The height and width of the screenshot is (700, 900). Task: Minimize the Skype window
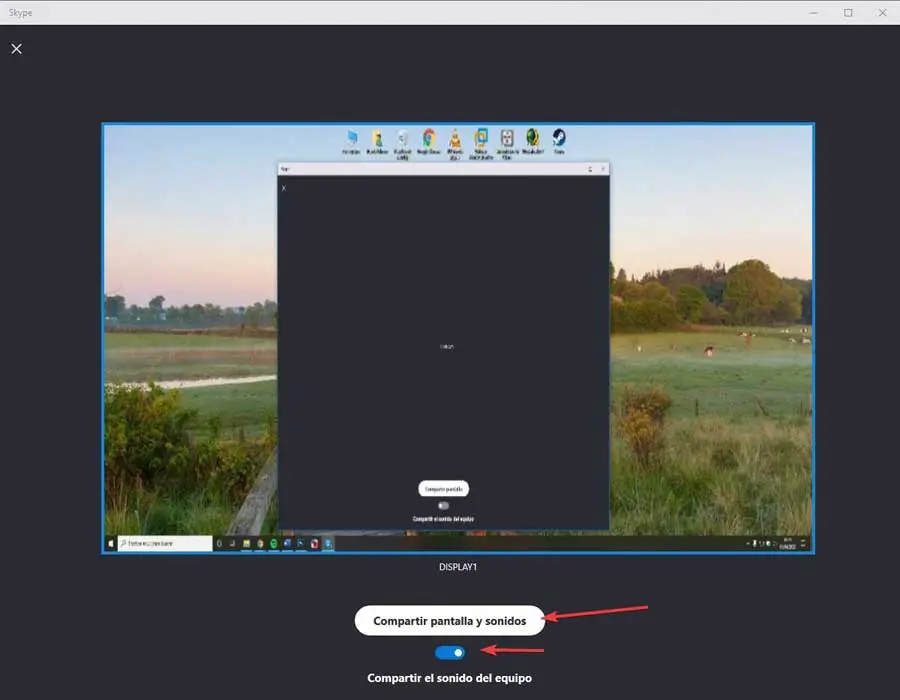[813, 13]
